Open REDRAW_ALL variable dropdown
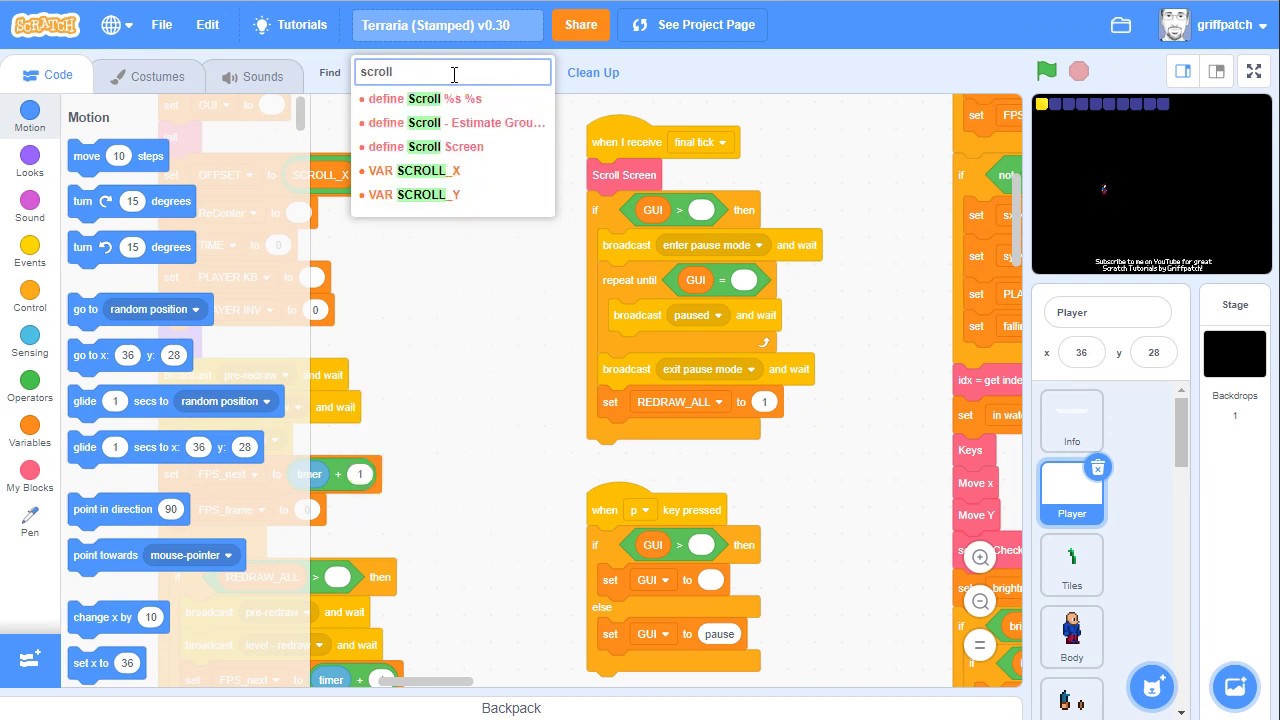1280x720 pixels. click(679, 402)
